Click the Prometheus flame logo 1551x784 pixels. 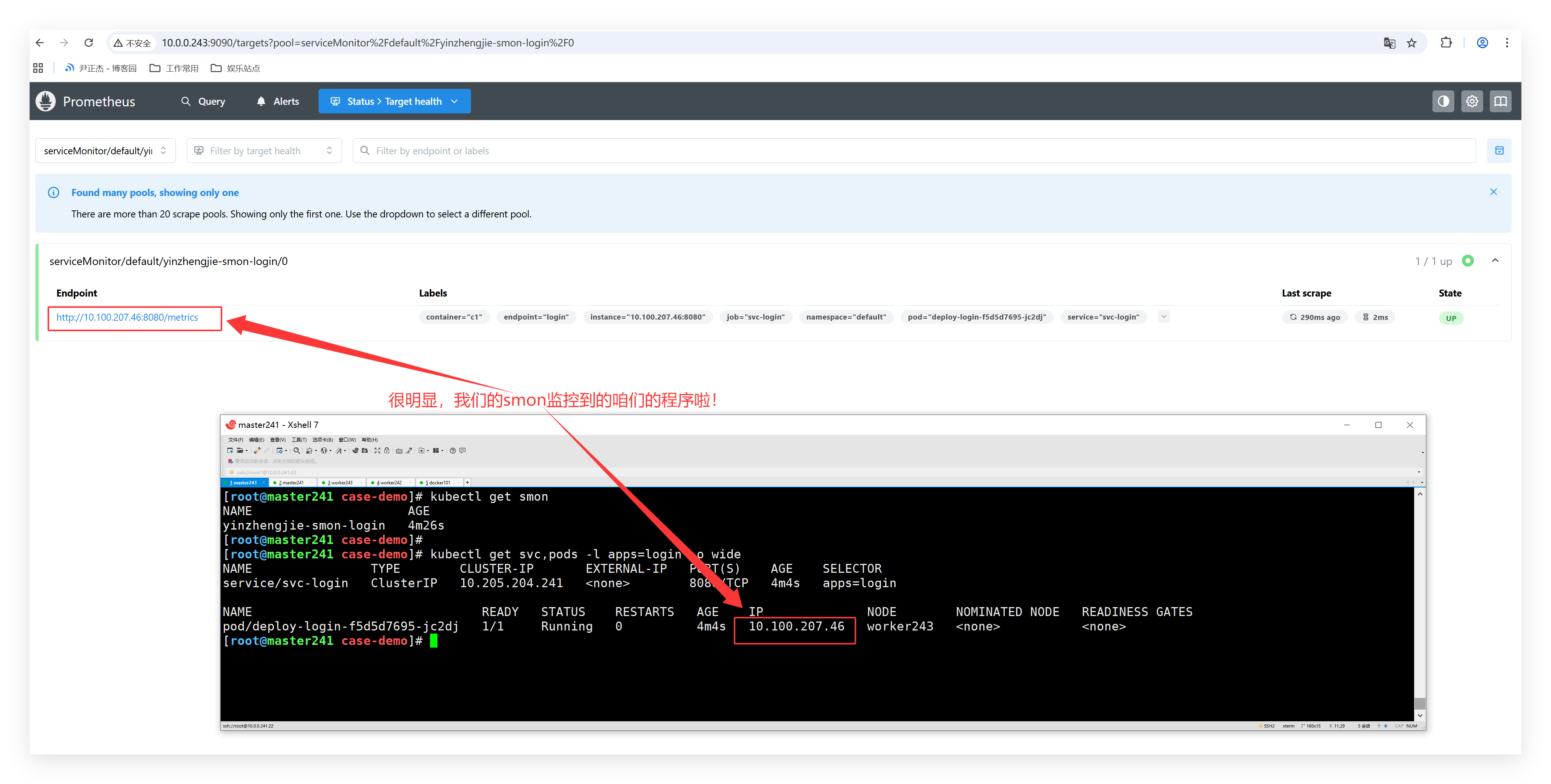[x=46, y=101]
